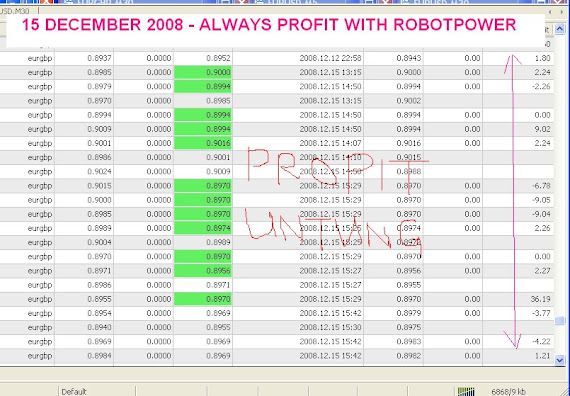Image resolution: width=570 pixels, height=396 pixels.
Task: Click eurgbp symbol in the 36.19 profit row
Action: tap(40, 300)
